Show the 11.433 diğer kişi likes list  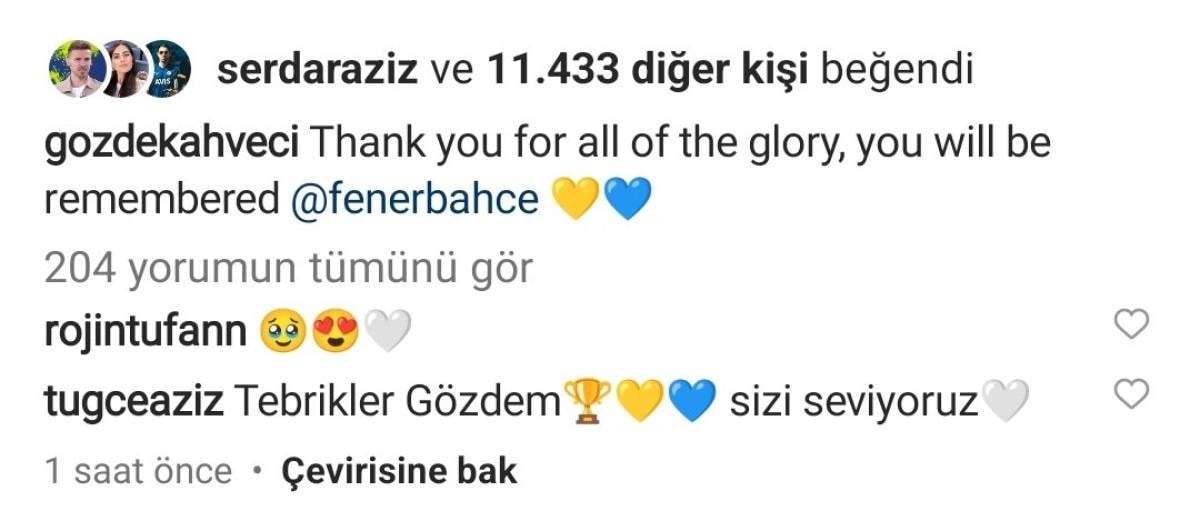648,70
